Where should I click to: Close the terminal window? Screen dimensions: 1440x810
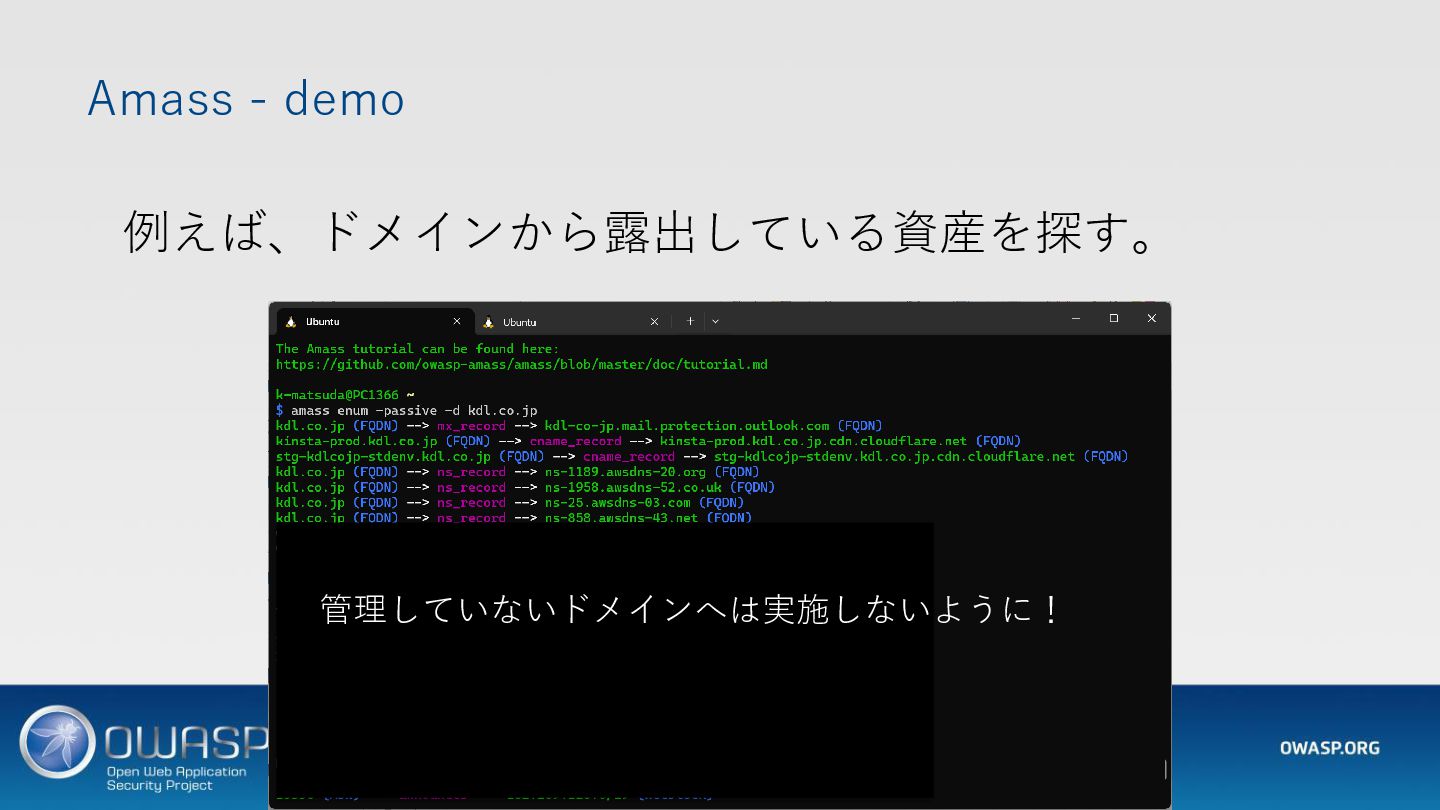1152,318
